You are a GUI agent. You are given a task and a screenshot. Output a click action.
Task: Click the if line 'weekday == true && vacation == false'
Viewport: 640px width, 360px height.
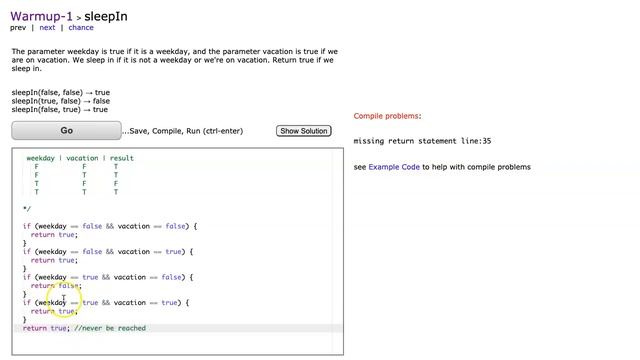(x=108, y=277)
